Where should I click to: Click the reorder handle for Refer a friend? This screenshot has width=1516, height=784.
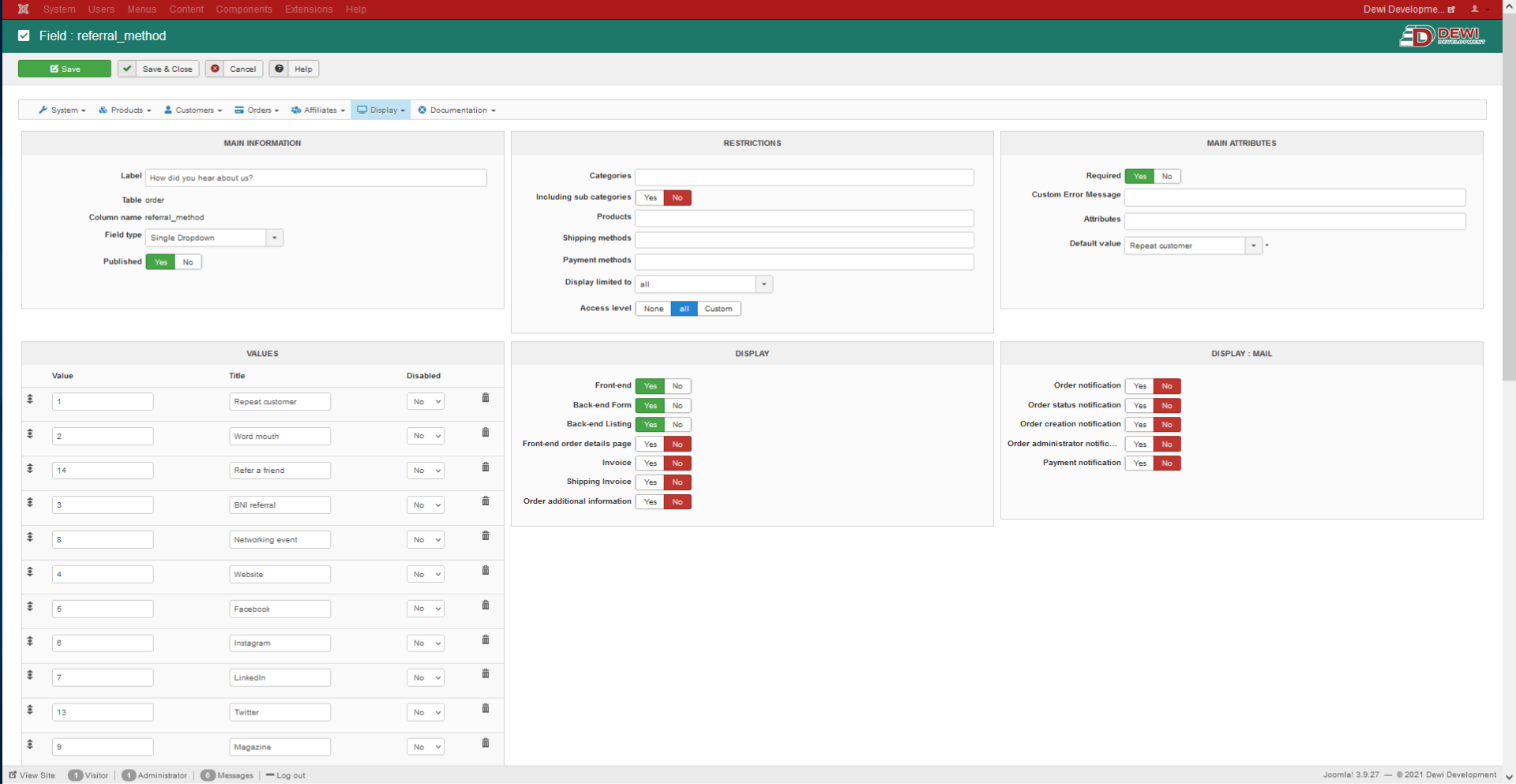[30, 469]
